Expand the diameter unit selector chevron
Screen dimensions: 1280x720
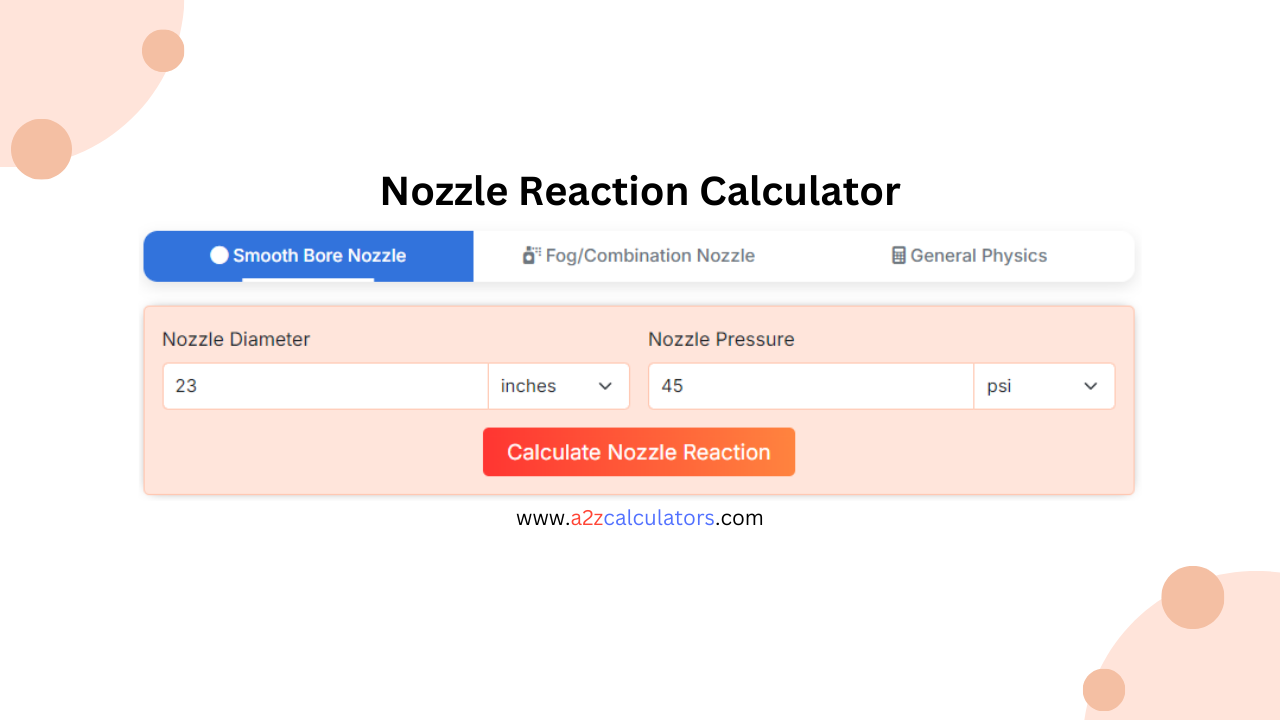pos(606,386)
